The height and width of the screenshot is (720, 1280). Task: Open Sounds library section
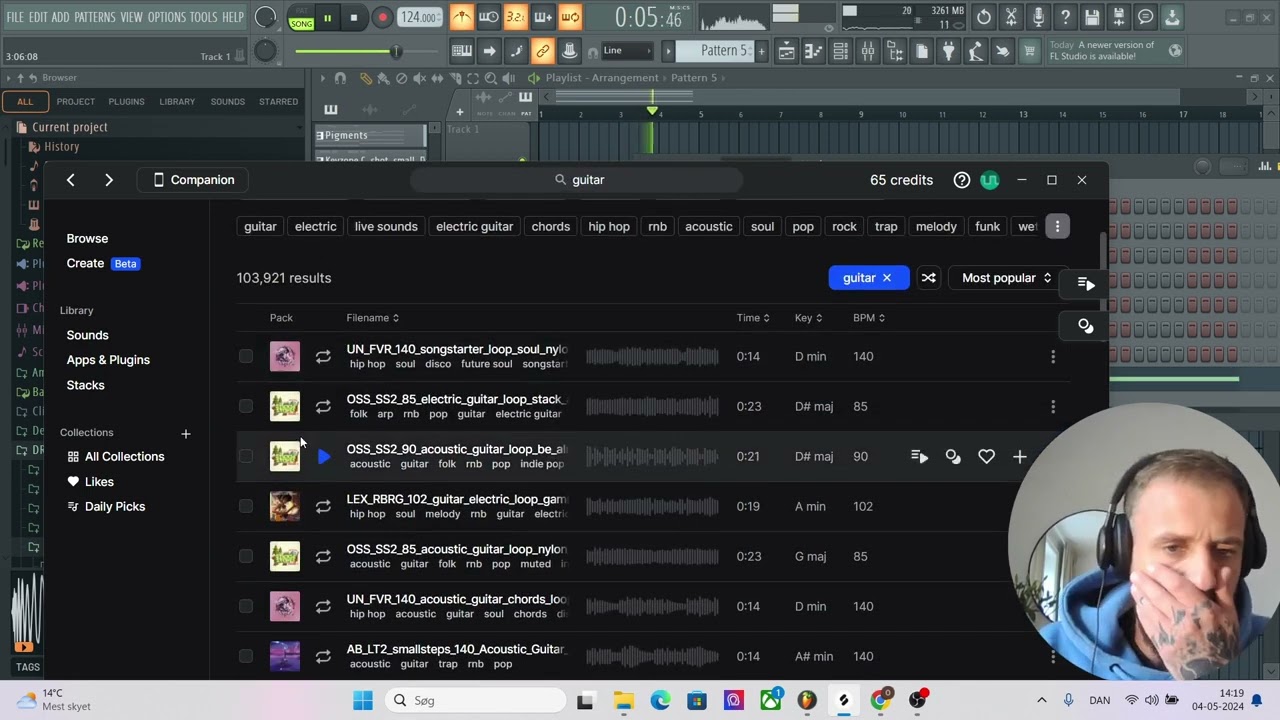87,335
